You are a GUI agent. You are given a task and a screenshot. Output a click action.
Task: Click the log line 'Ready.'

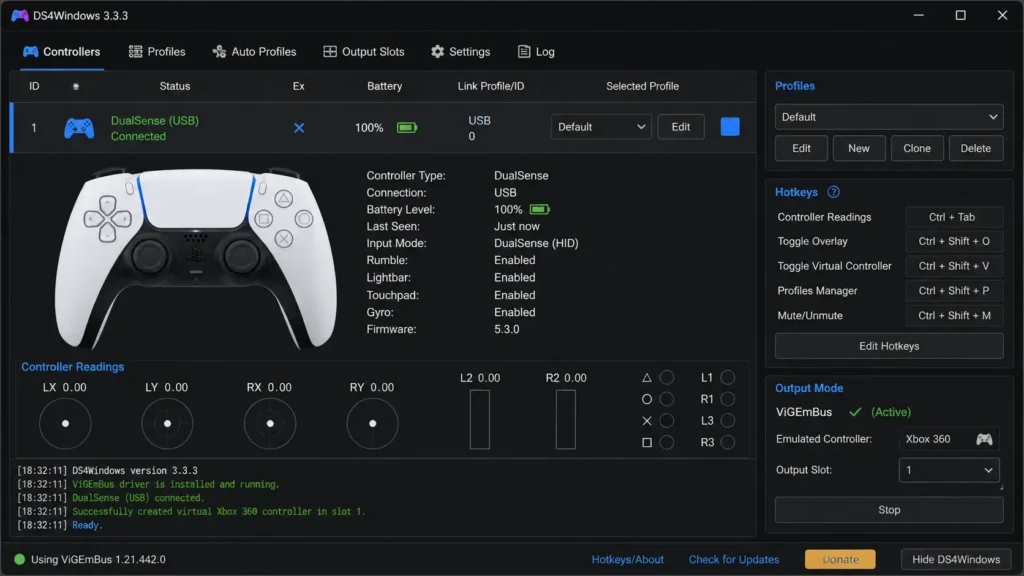tap(87, 525)
